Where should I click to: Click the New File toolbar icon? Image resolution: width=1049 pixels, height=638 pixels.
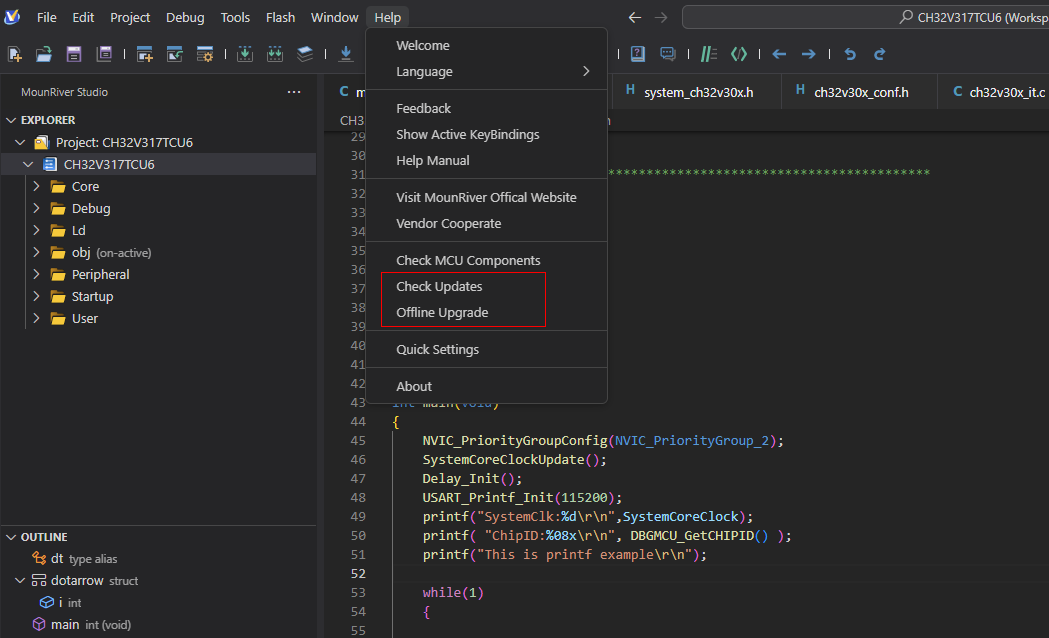point(15,54)
